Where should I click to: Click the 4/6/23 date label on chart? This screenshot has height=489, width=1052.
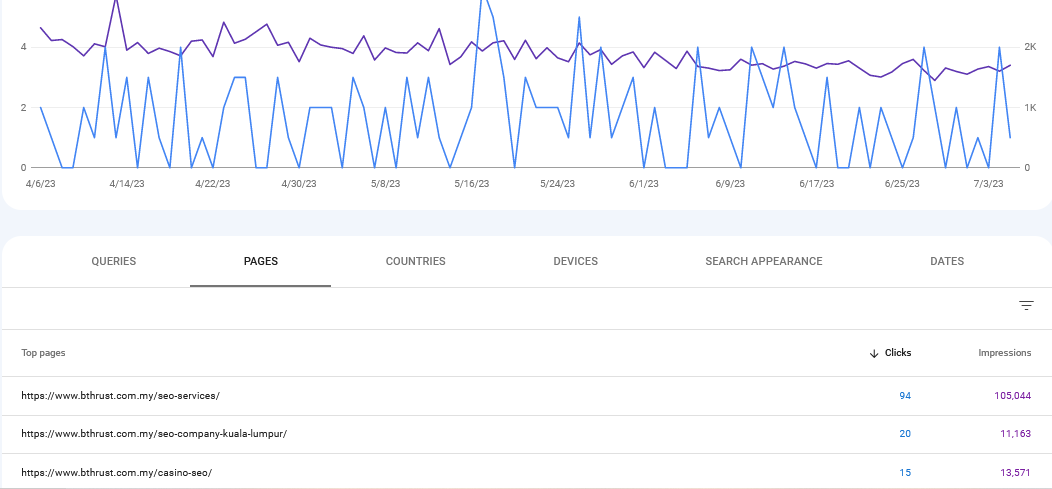coord(40,184)
